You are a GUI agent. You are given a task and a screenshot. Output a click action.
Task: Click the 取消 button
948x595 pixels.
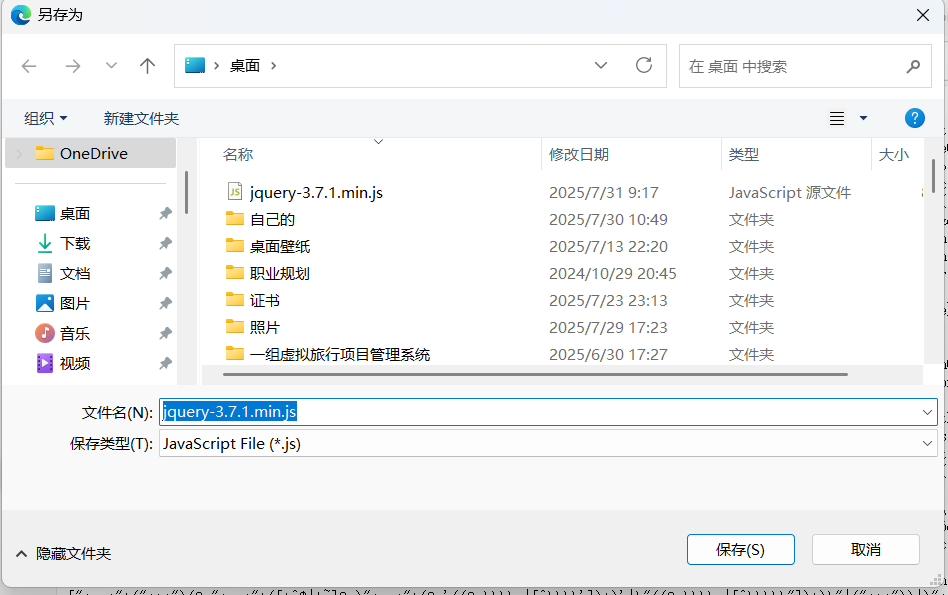click(x=865, y=550)
